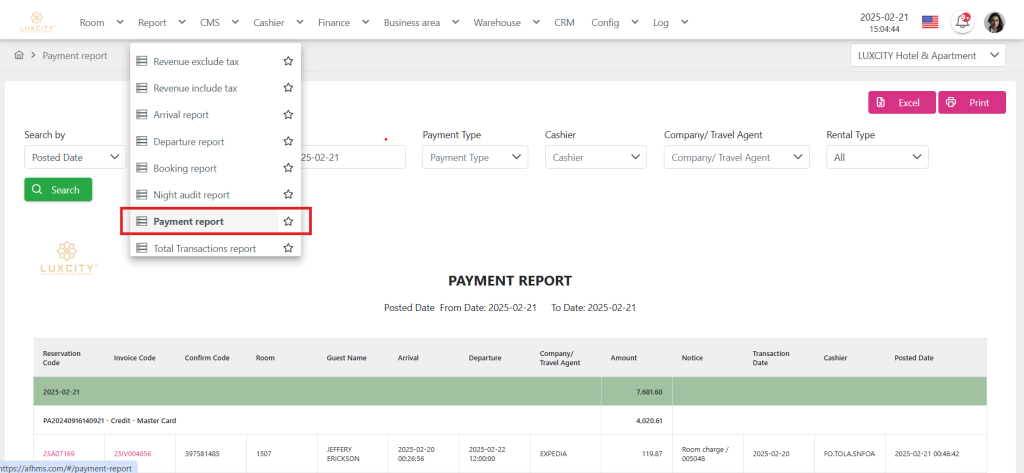Open the user profile avatar
1024x473 pixels.
995,22
